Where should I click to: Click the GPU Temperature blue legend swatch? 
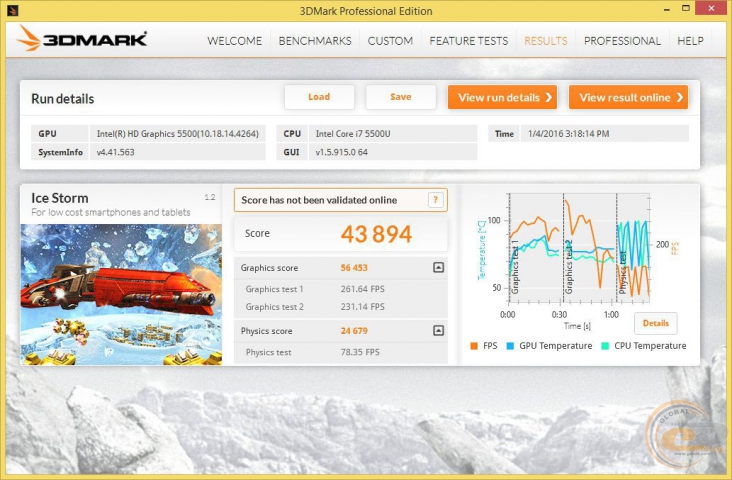click(x=510, y=346)
